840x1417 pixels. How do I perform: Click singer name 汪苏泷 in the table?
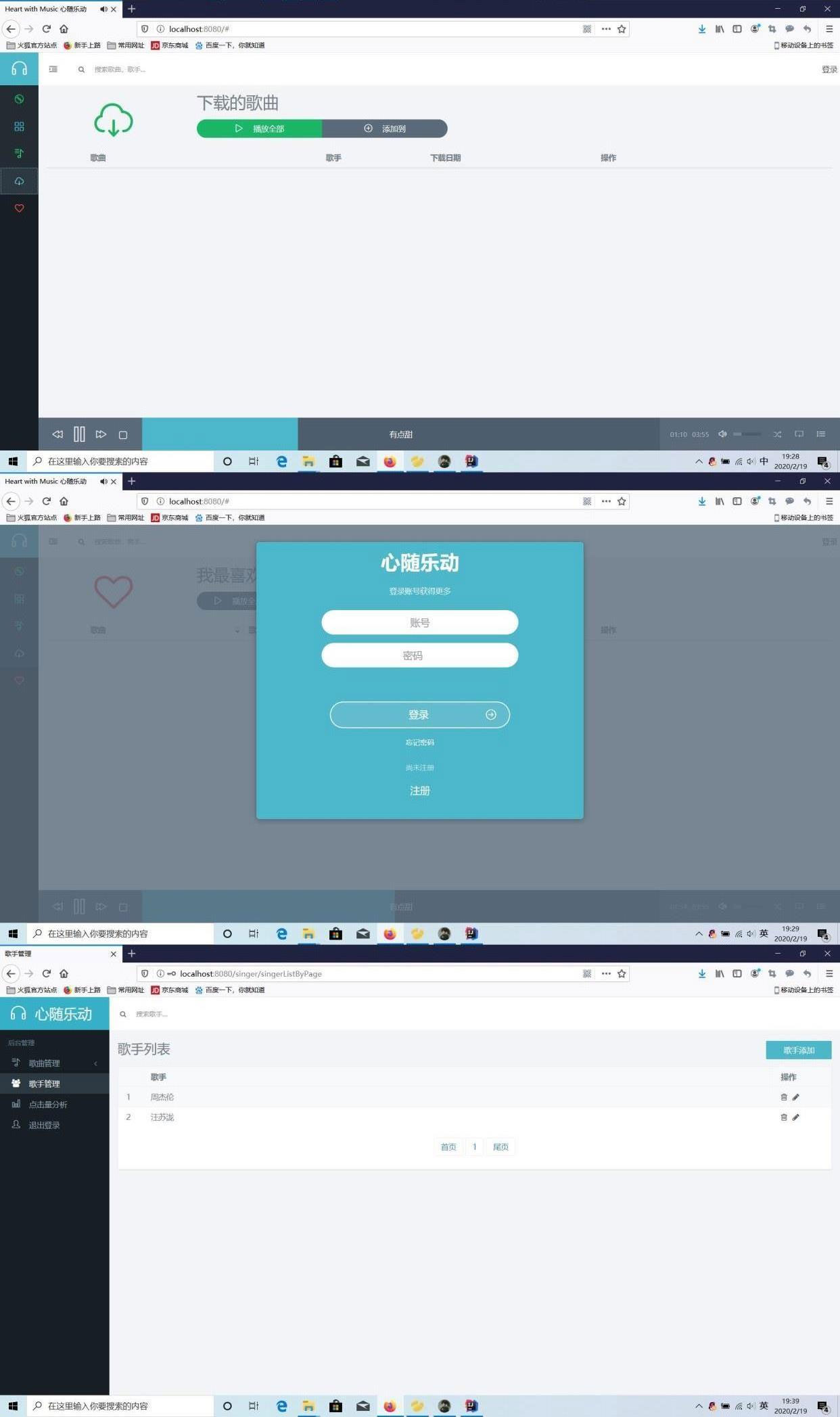[x=162, y=1117]
